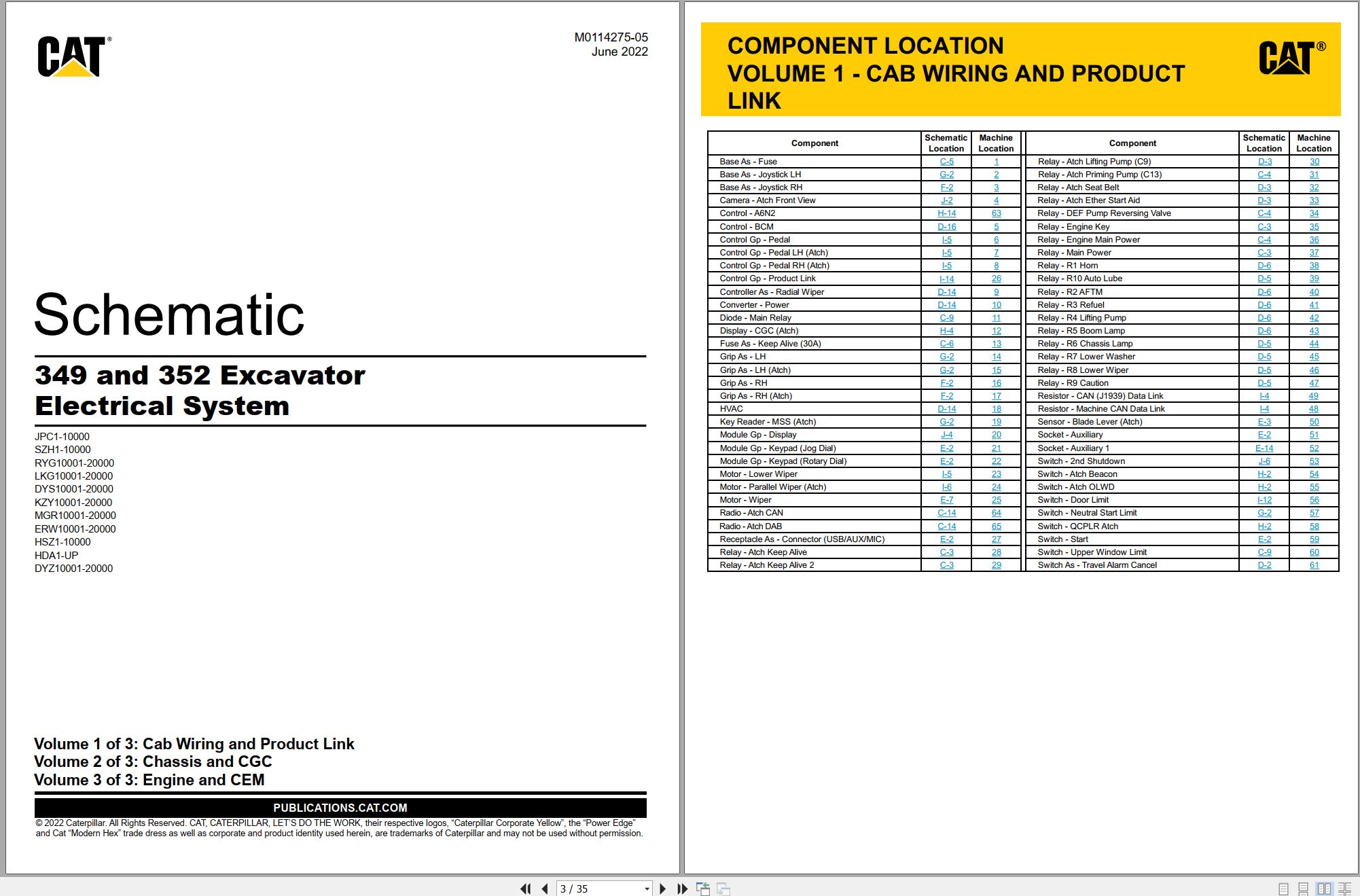Open machine location 18 for HVAC
Screen dimensions: 1360x896
pos(996,409)
